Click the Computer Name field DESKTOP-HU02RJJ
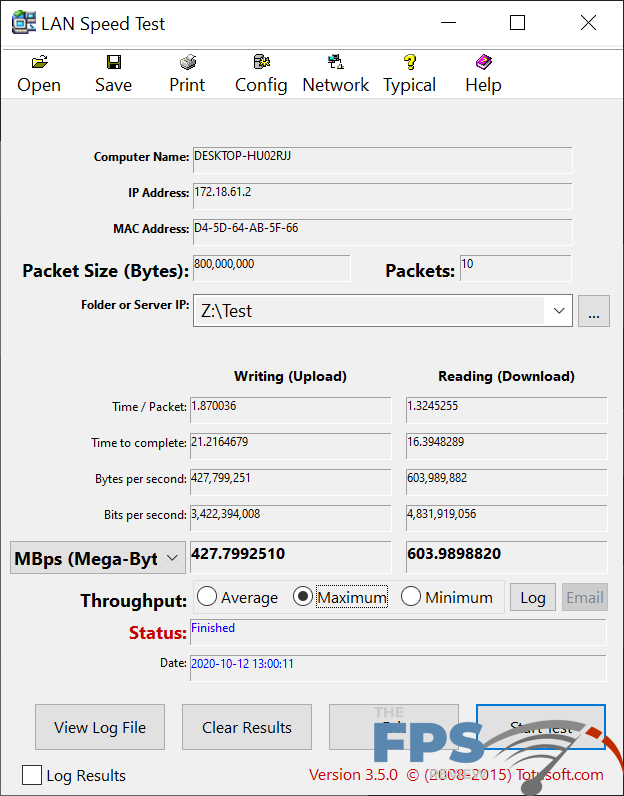This screenshot has width=624, height=796. [382, 160]
